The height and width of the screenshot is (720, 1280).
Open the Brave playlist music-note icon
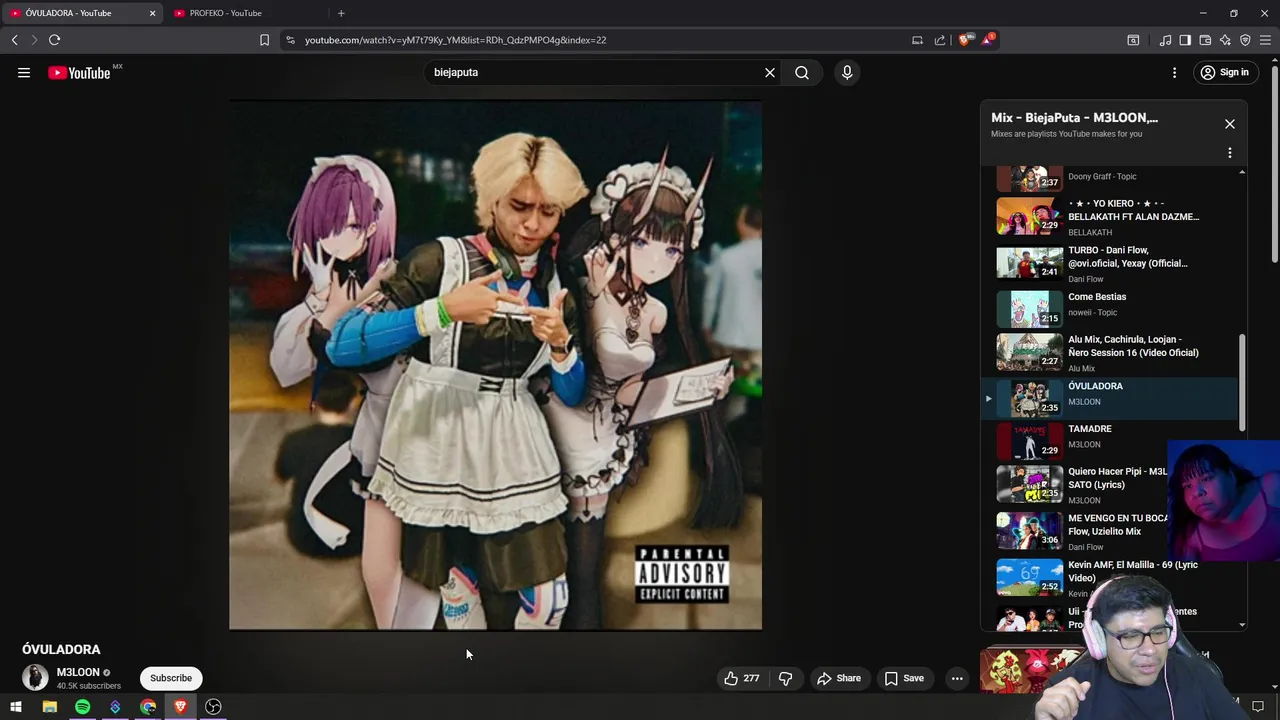tap(1165, 40)
